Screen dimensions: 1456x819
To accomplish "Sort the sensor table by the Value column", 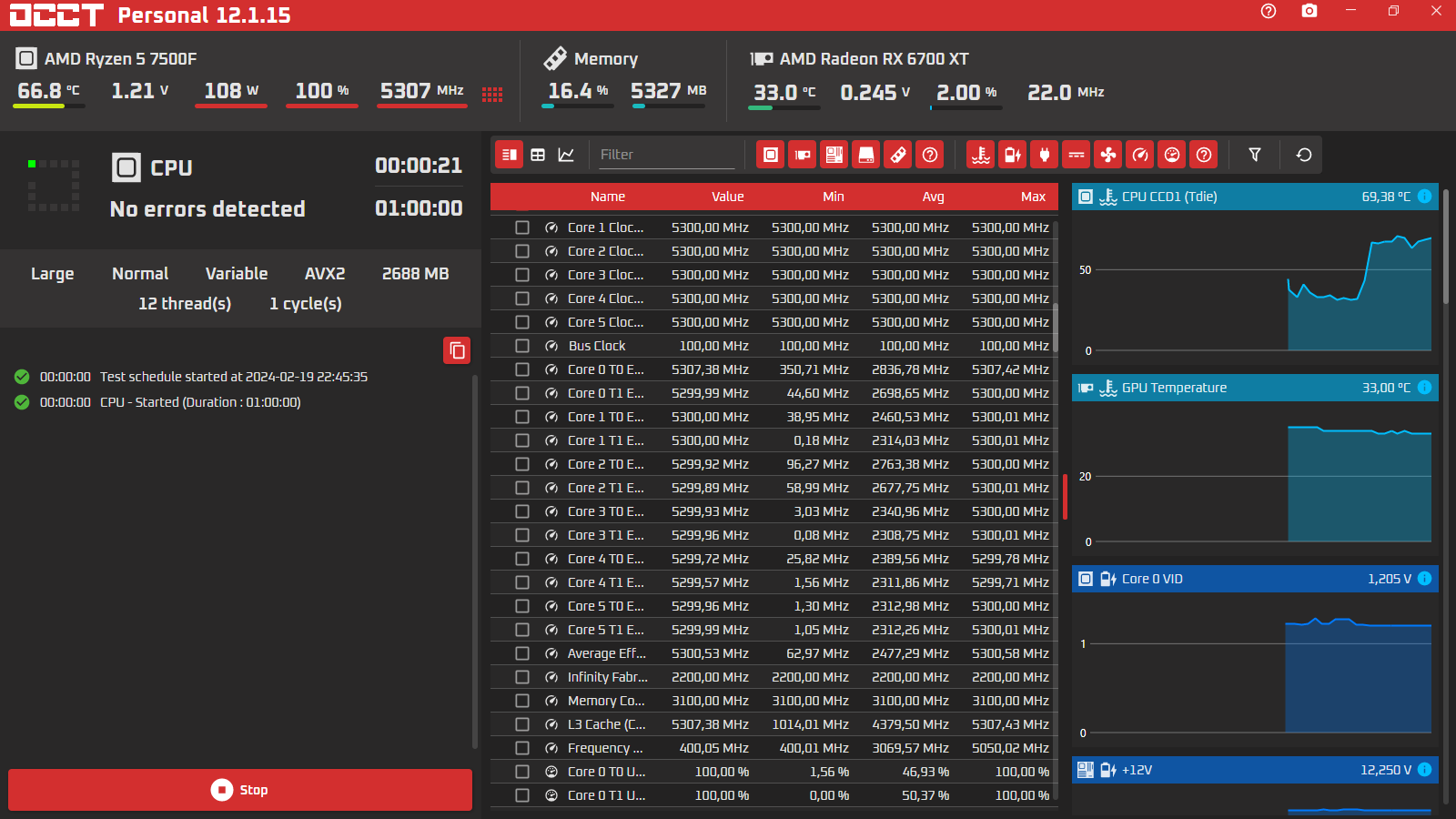I will point(728,197).
